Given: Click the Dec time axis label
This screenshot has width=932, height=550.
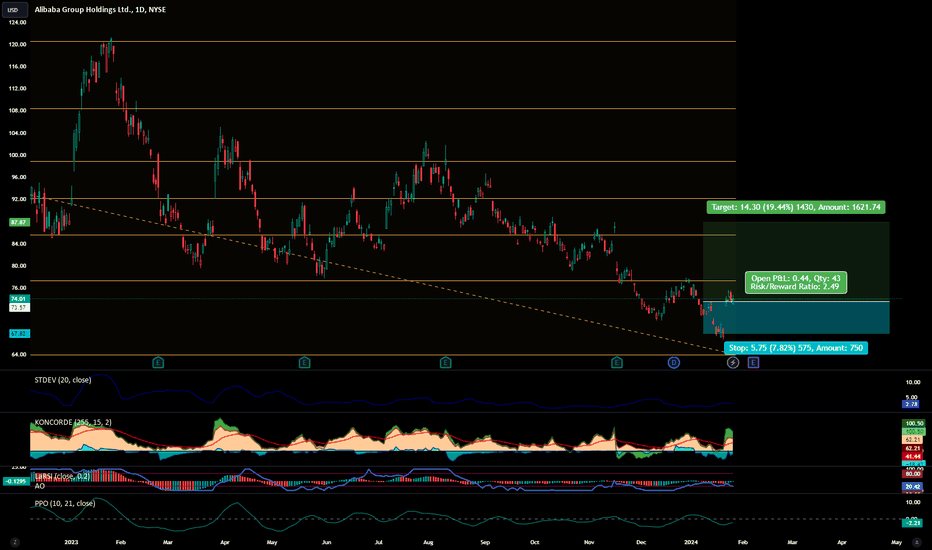Looking at the screenshot, I should (x=641, y=542).
